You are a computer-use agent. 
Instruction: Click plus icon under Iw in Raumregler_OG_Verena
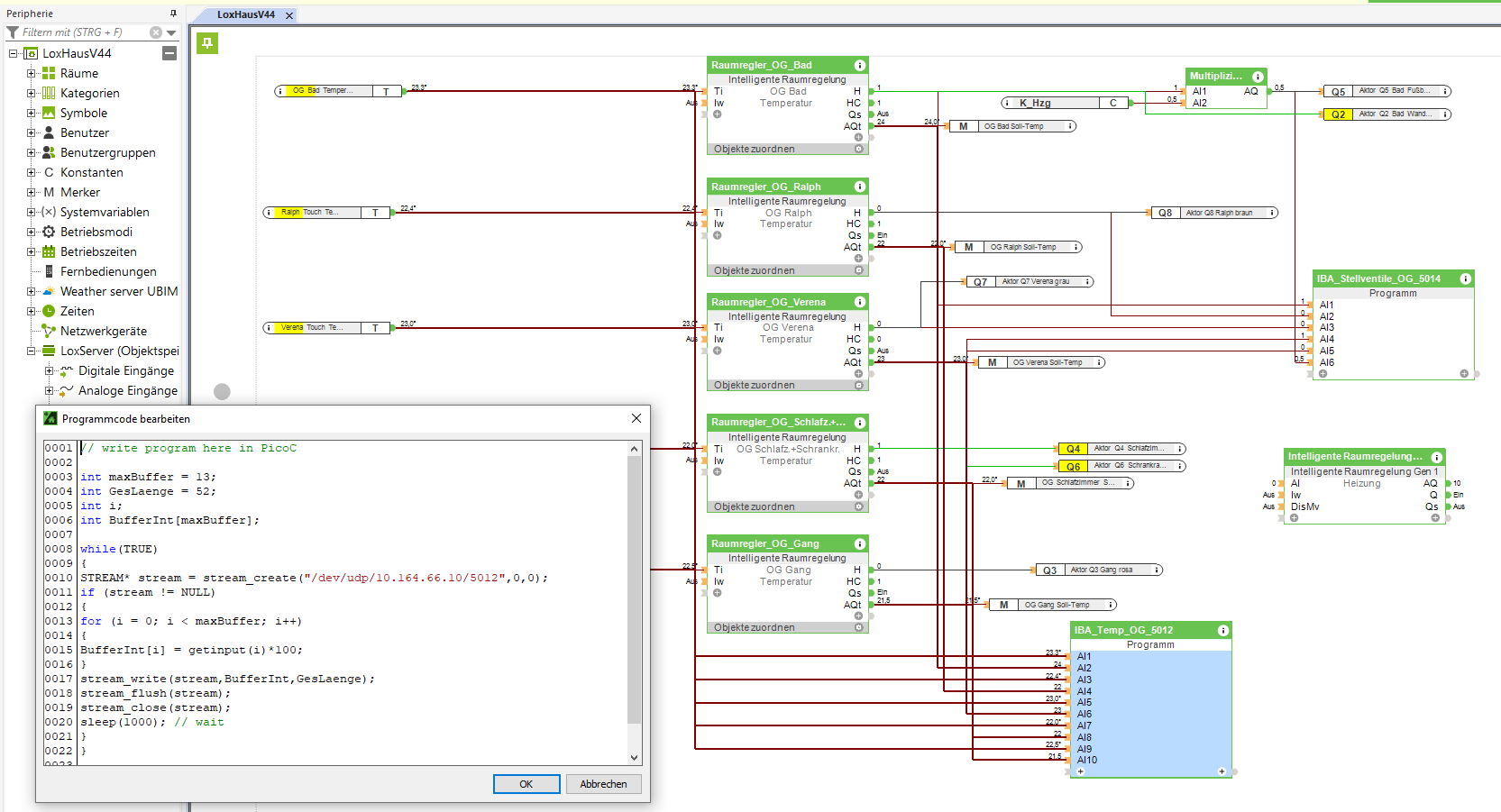(718, 351)
